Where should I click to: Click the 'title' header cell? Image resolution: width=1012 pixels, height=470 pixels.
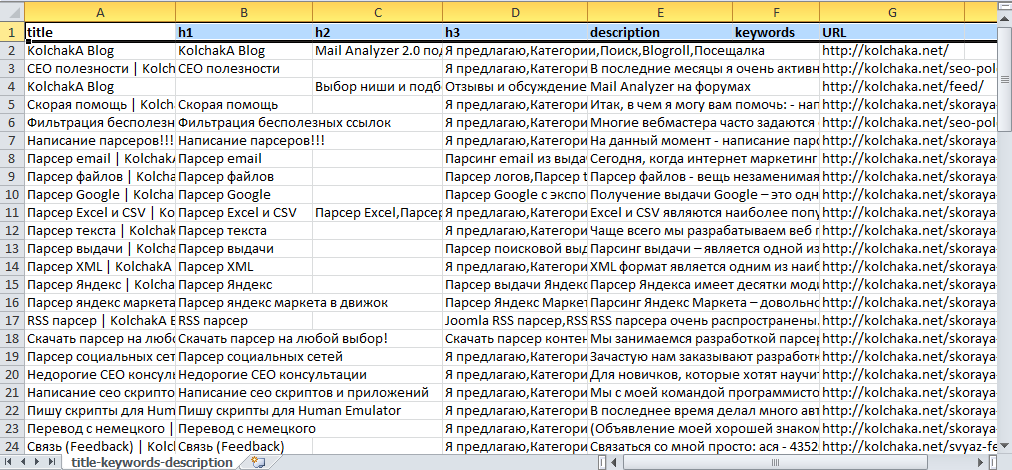(100, 32)
